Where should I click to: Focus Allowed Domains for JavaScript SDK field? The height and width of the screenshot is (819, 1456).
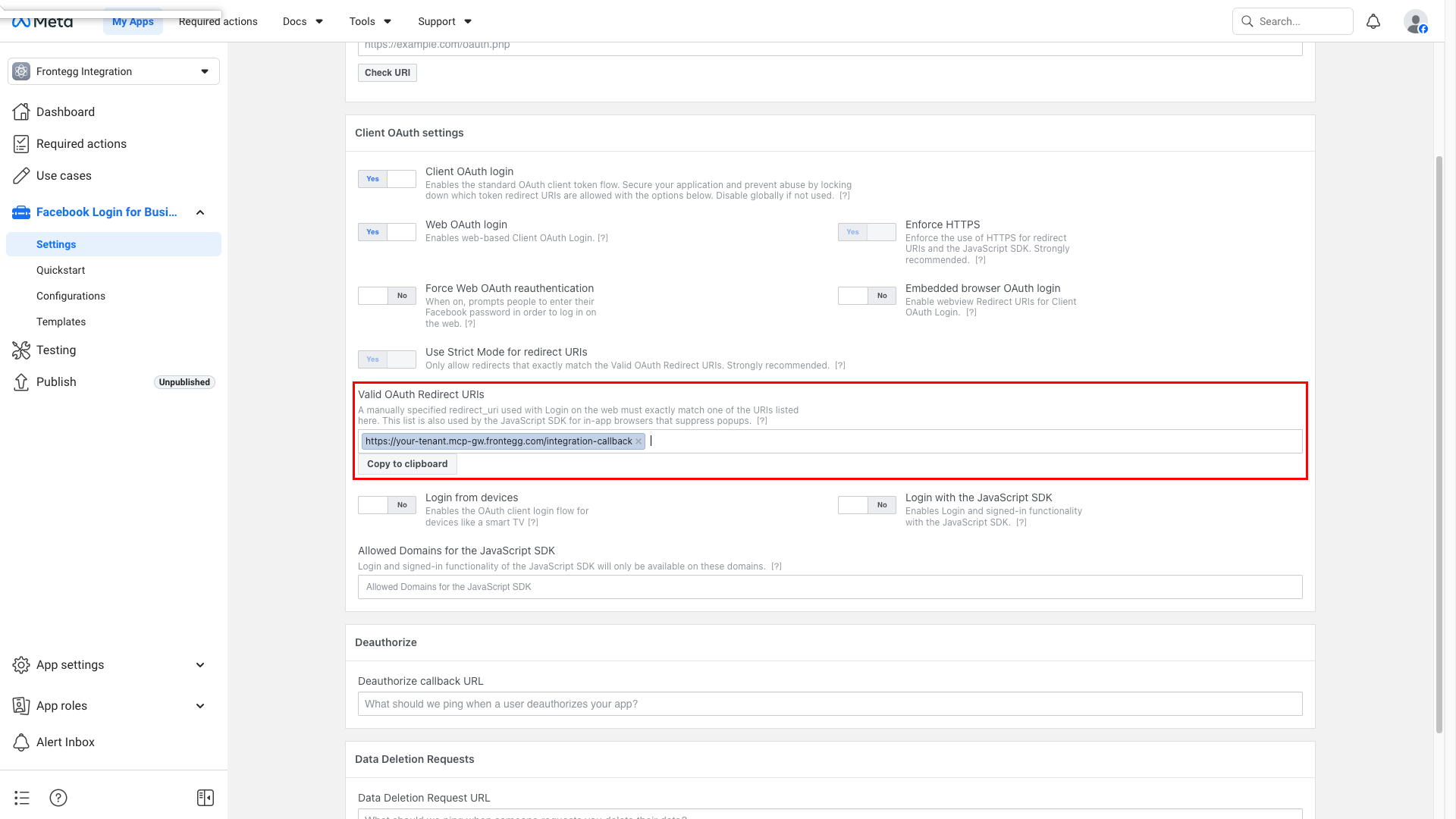[830, 587]
